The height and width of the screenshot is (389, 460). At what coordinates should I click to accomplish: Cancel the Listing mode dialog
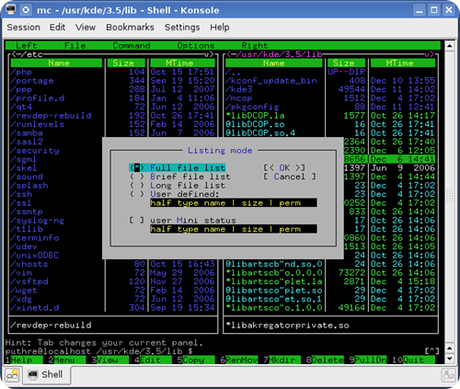coord(289,177)
